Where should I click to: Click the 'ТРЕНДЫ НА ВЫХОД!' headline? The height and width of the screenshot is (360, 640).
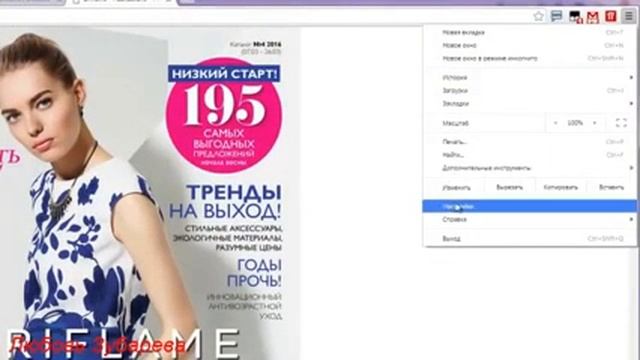click(225, 202)
